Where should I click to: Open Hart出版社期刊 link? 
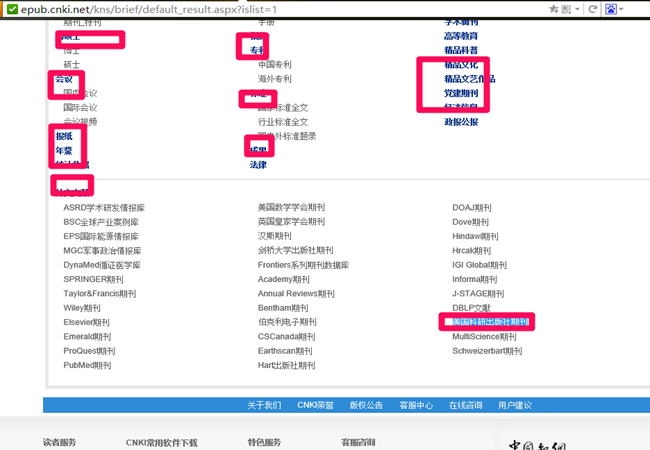coord(286,365)
